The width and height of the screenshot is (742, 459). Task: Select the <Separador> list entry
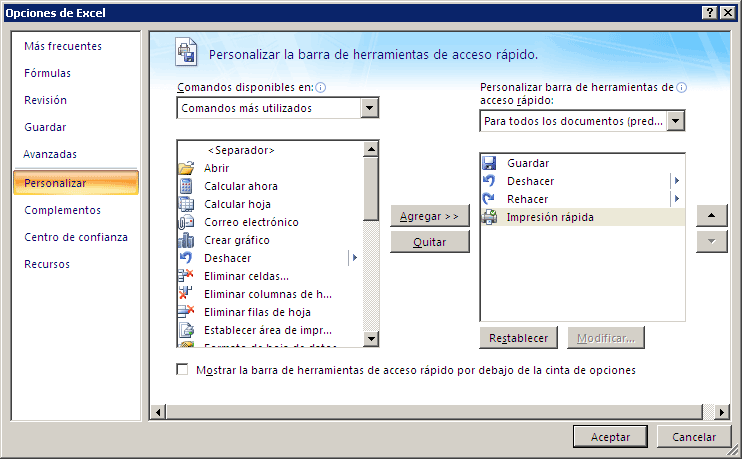[x=270, y=150]
